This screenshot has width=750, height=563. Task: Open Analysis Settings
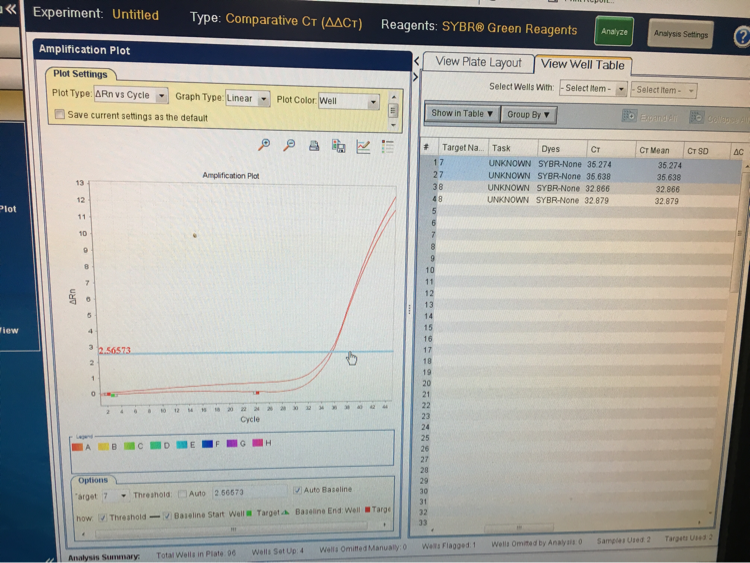pos(681,34)
